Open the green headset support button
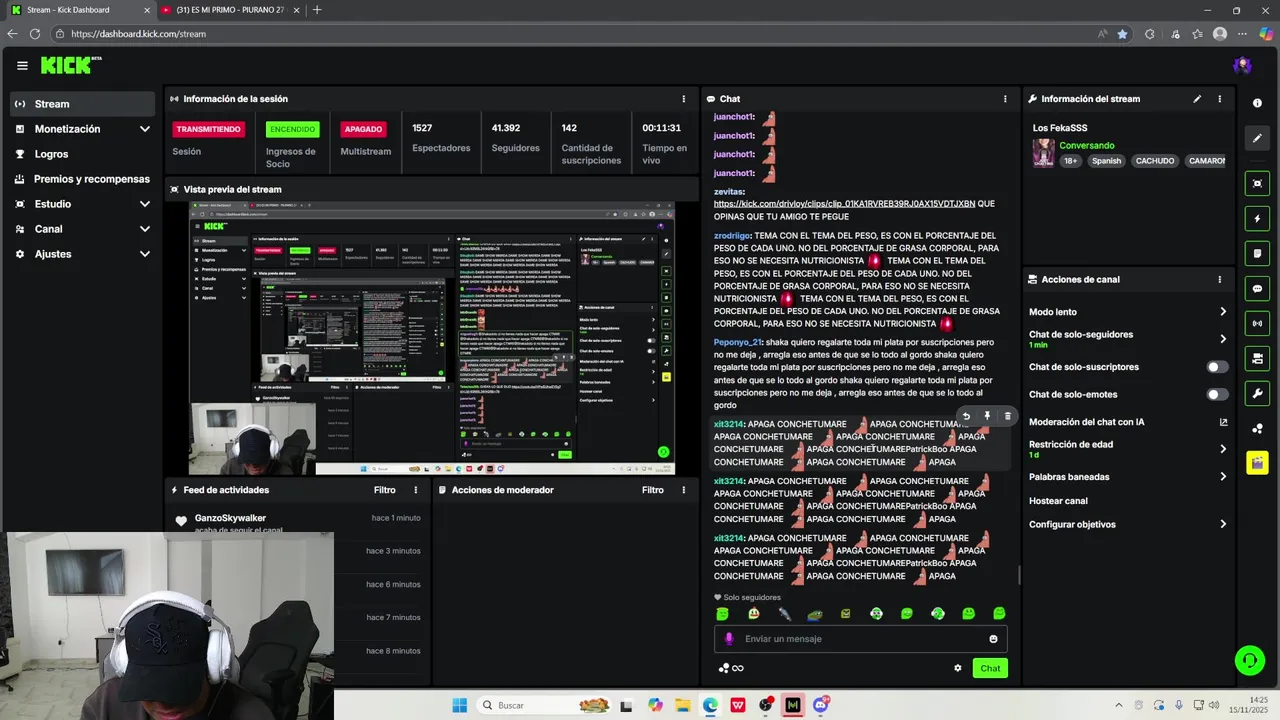This screenshot has height=720, width=1280. pyautogui.click(x=1249, y=660)
